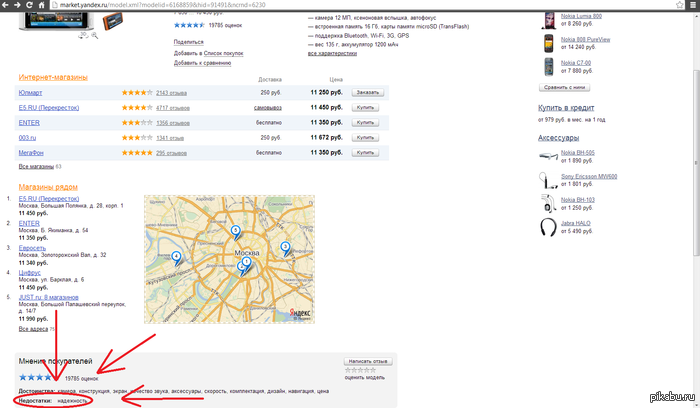Click map pin number 4
The image size is (700, 408).
tap(177, 256)
